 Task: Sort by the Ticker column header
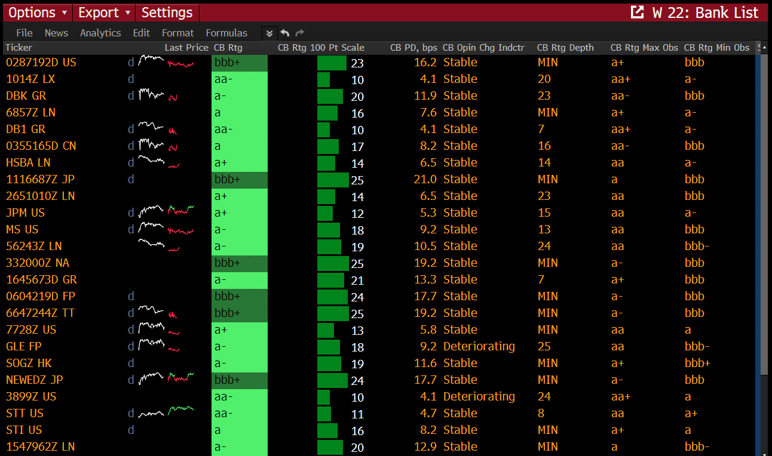click(19, 48)
